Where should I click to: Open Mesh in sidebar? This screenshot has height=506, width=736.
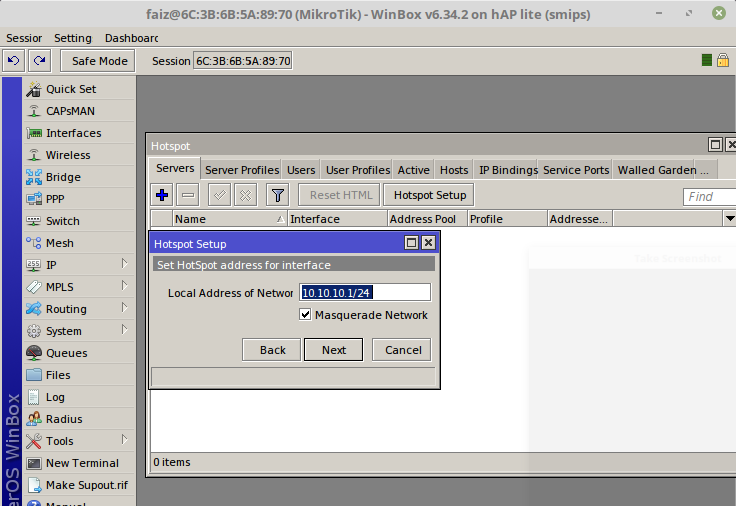pyautogui.click(x=79, y=243)
